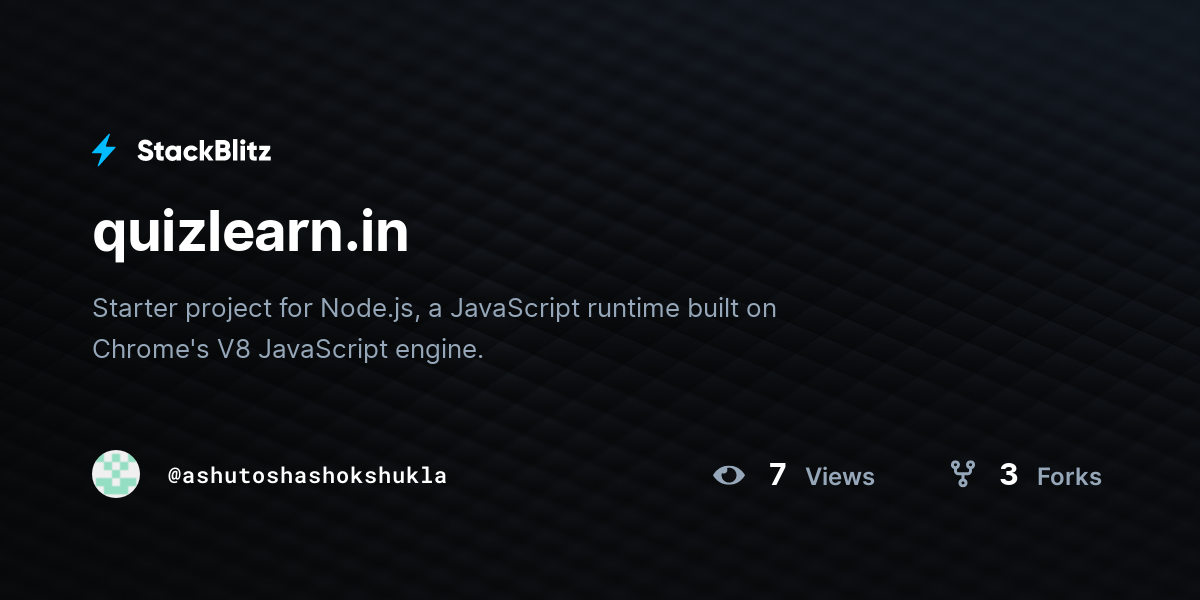
Task: Open the StackBlitz wordmark link
Action: (x=204, y=151)
